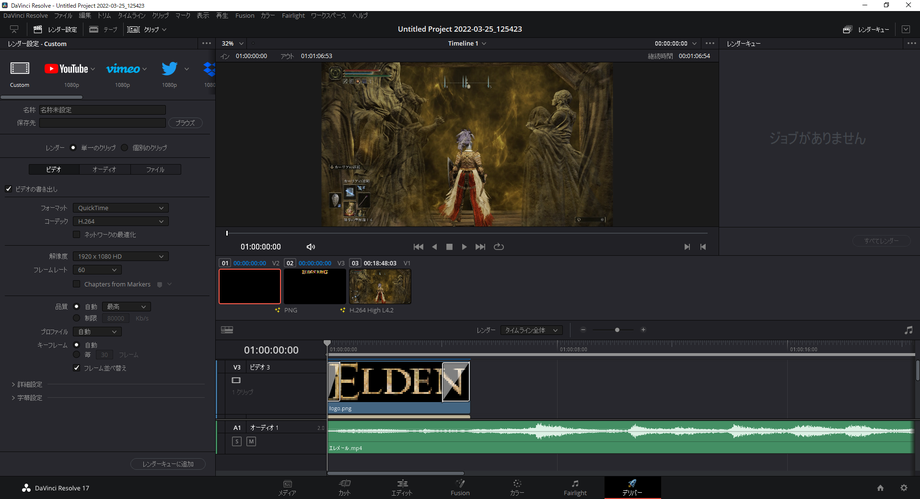Open render settings options three-dot menu

(x=207, y=43)
